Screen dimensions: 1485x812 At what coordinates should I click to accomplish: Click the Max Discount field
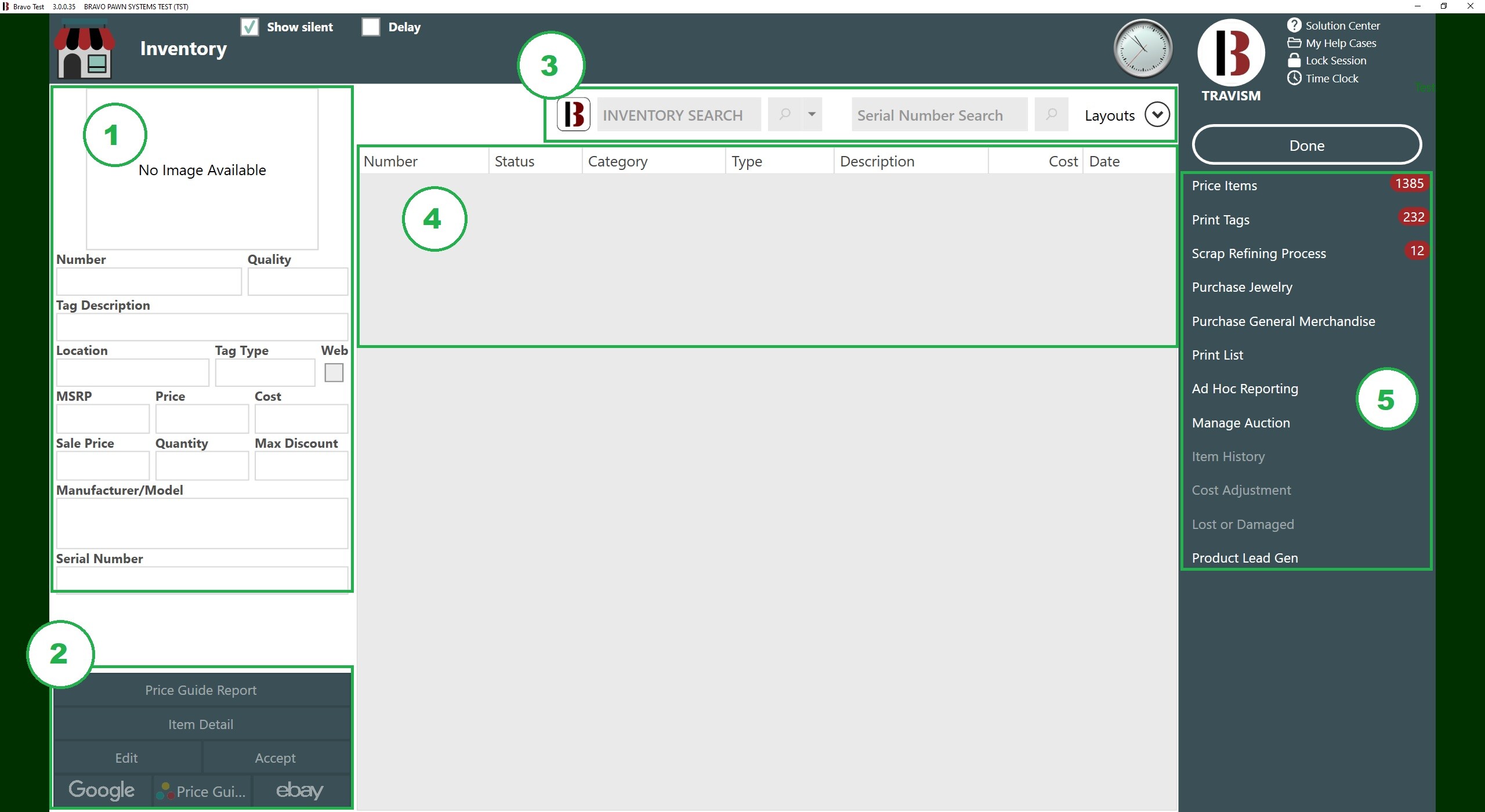pos(302,466)
